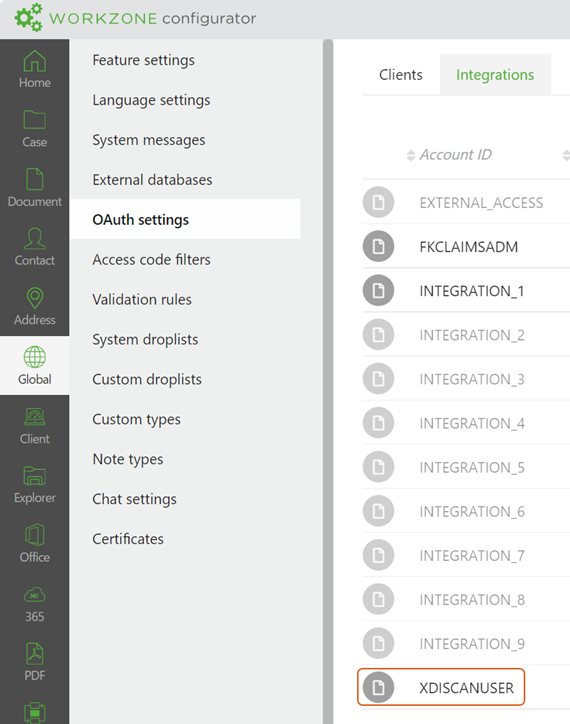
Task: Open the Case folder icon
Action: click(x=35, y=120)
